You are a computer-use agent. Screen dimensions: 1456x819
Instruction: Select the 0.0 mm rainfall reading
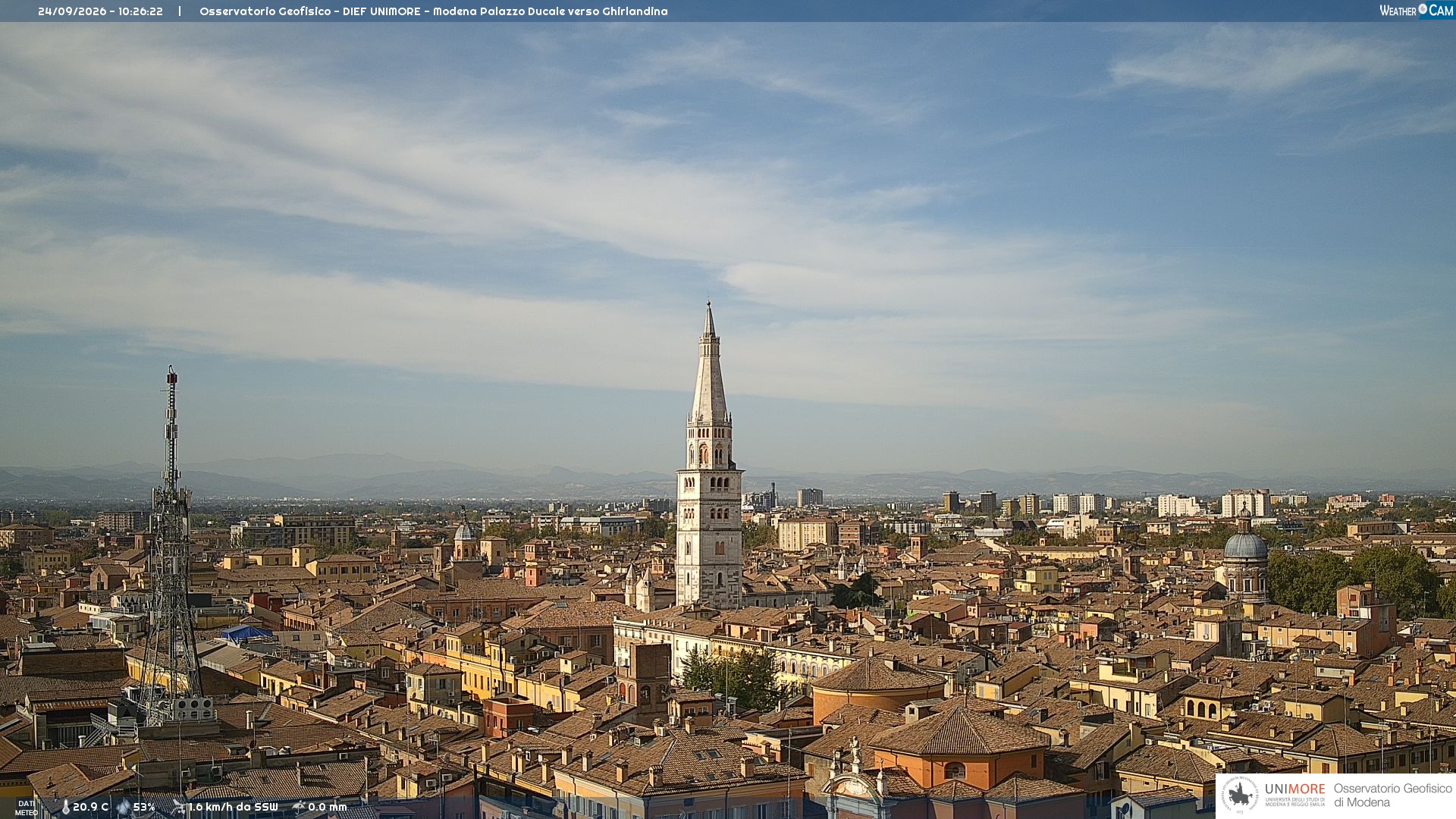point(328,807)
